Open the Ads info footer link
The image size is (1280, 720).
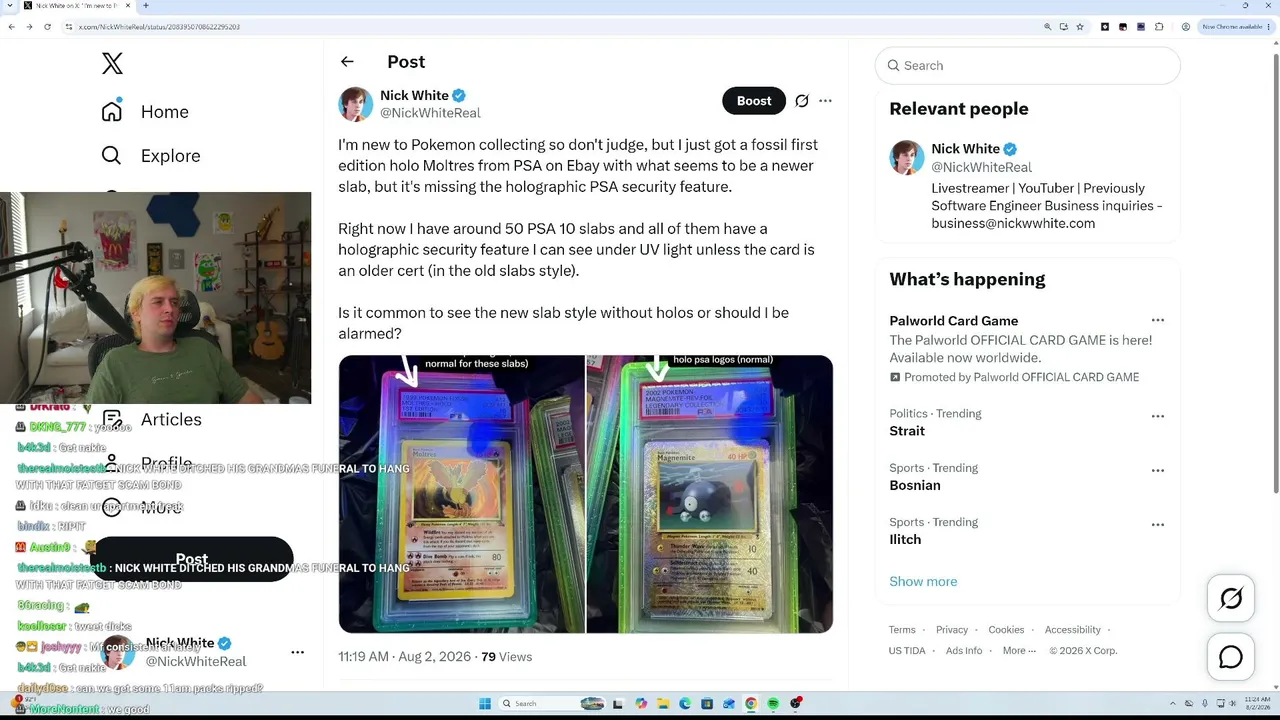pyautogui.click(x=964, y=651)
